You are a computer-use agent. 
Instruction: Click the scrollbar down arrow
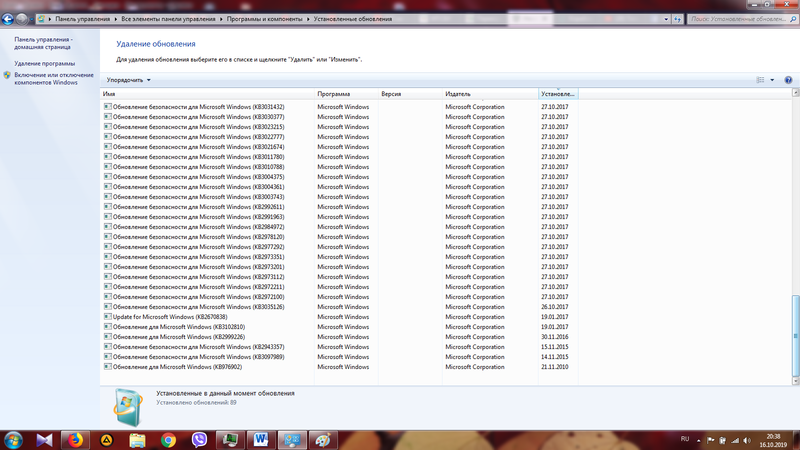point(795,381)
